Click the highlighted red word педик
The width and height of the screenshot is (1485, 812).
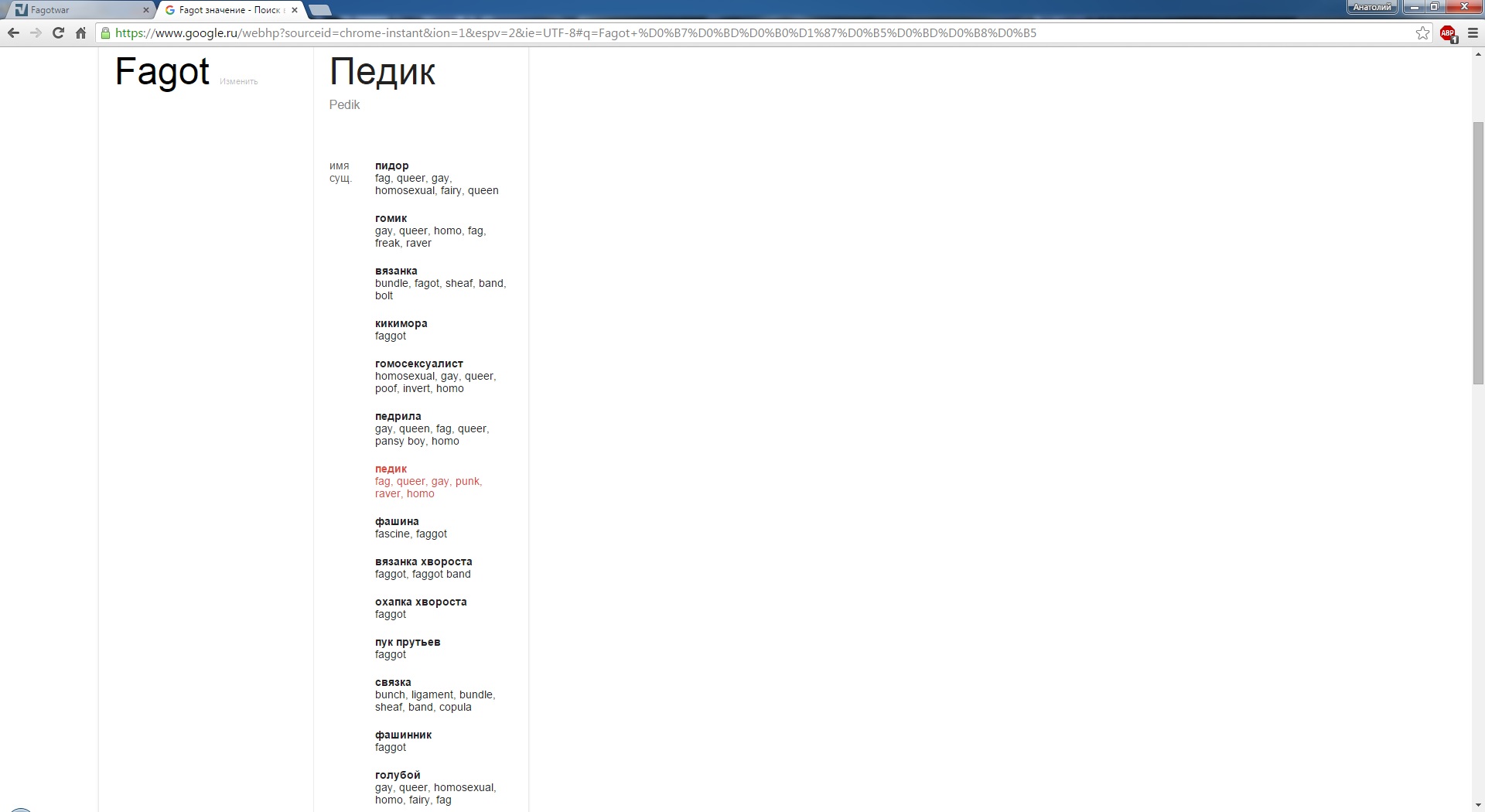tap(391, 469)
